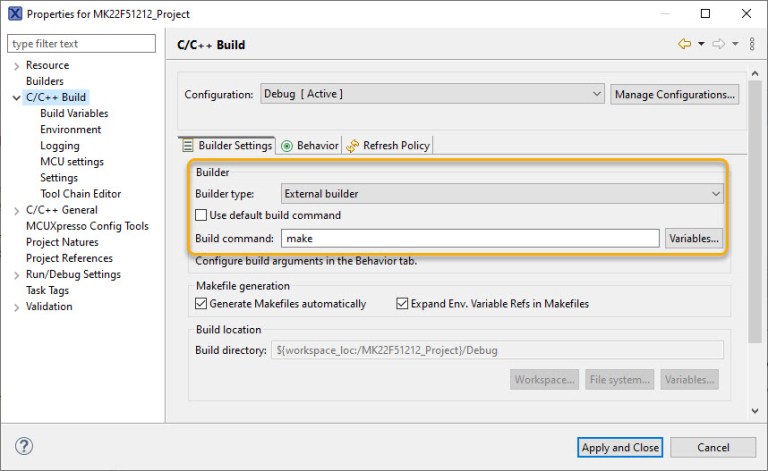768x471 pixels.
Task: Select Settings tree item
Action: (59, 178)
